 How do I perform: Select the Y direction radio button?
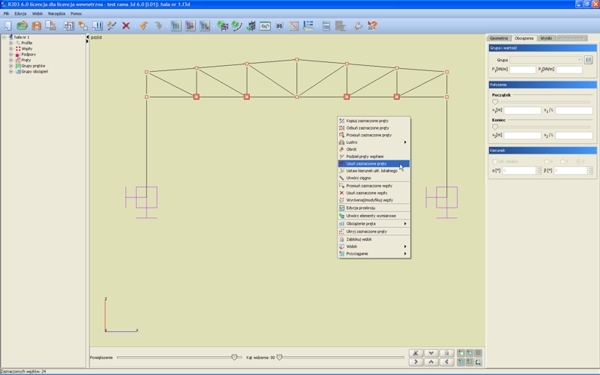(562, 161)
